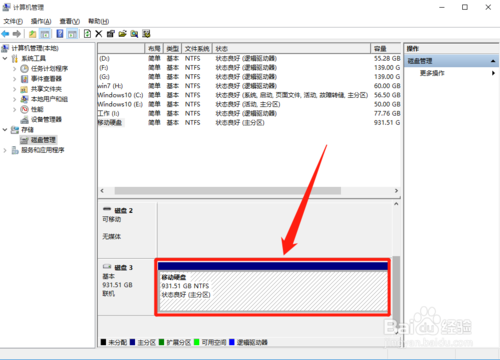The image size is (500, 360).
Task: Expand the 服务和应用程序 tree node
Action: 5,150
